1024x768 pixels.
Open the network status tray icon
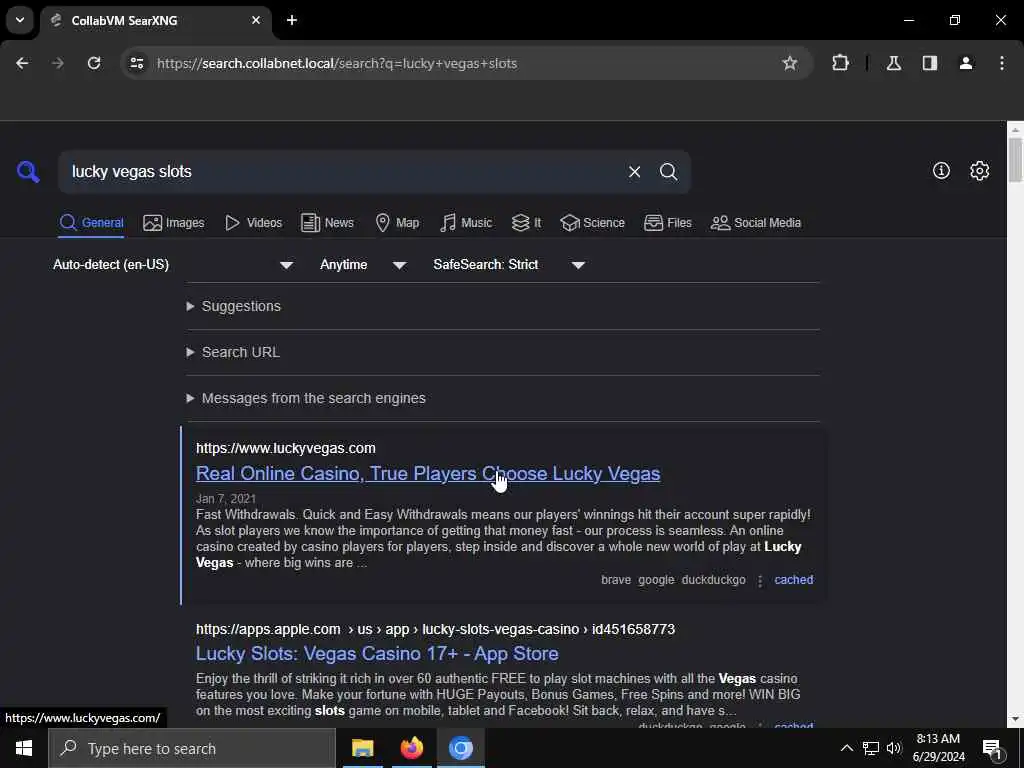coord(871,748)
